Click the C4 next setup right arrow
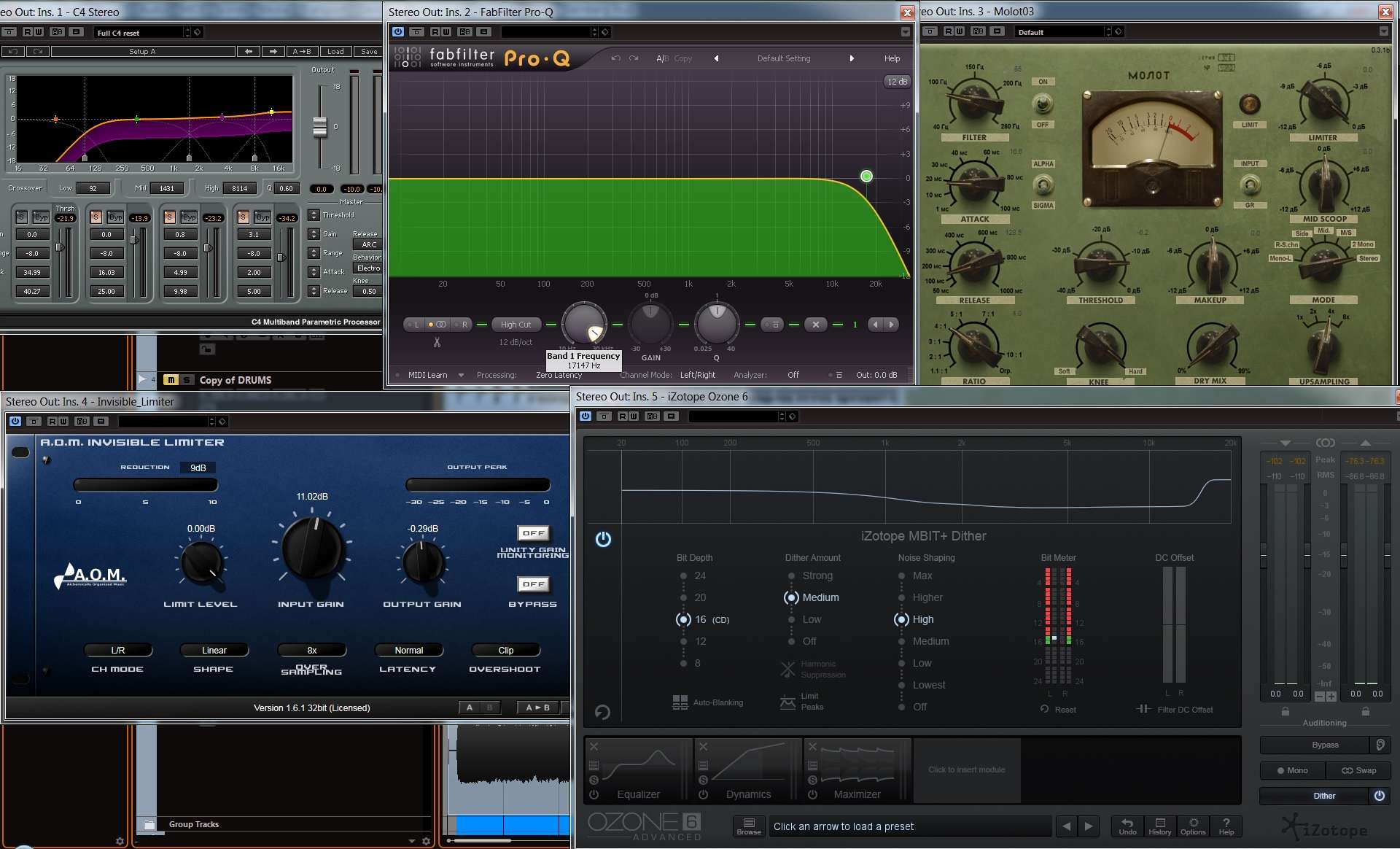Image resolution: width=1400 pixels, height=849 pixels. 273,51
